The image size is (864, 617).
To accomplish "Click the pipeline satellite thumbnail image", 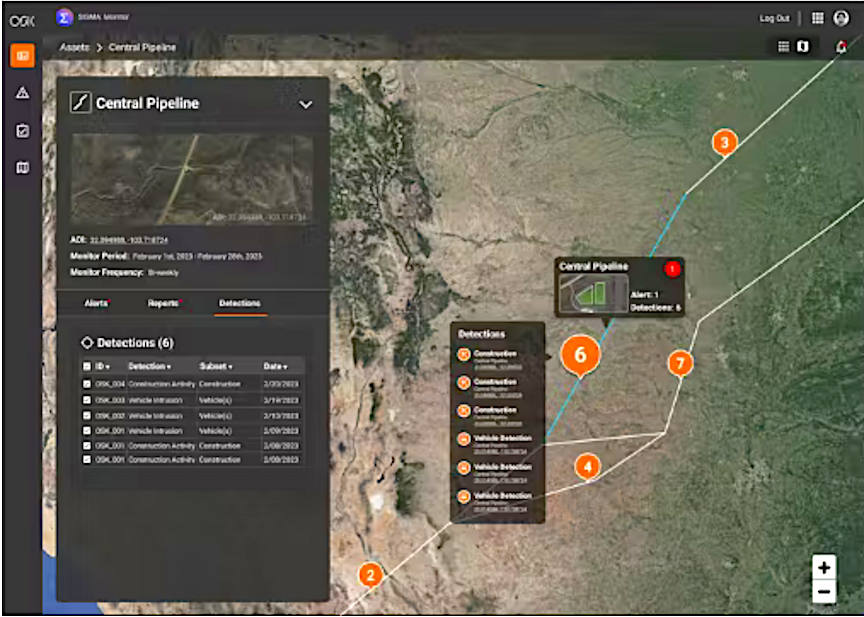I will click(x=192, y=179).
